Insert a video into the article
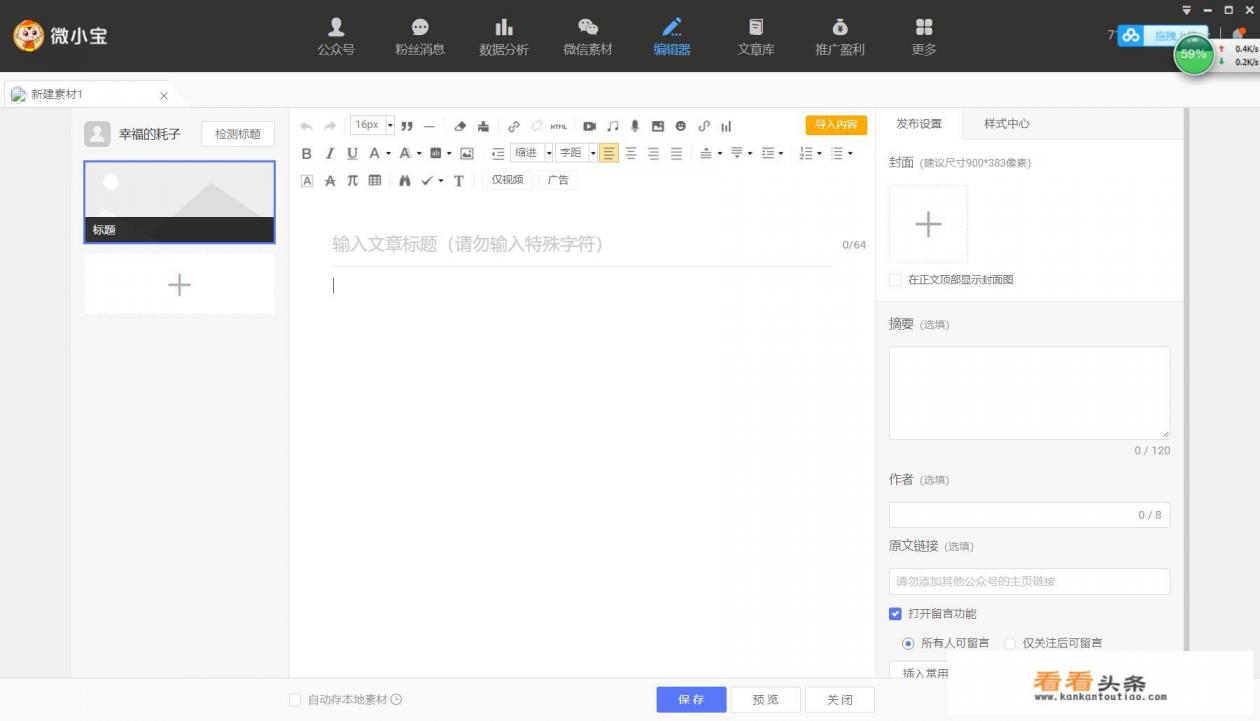This screenshot has width=1260, height=721. coord(589,126)
